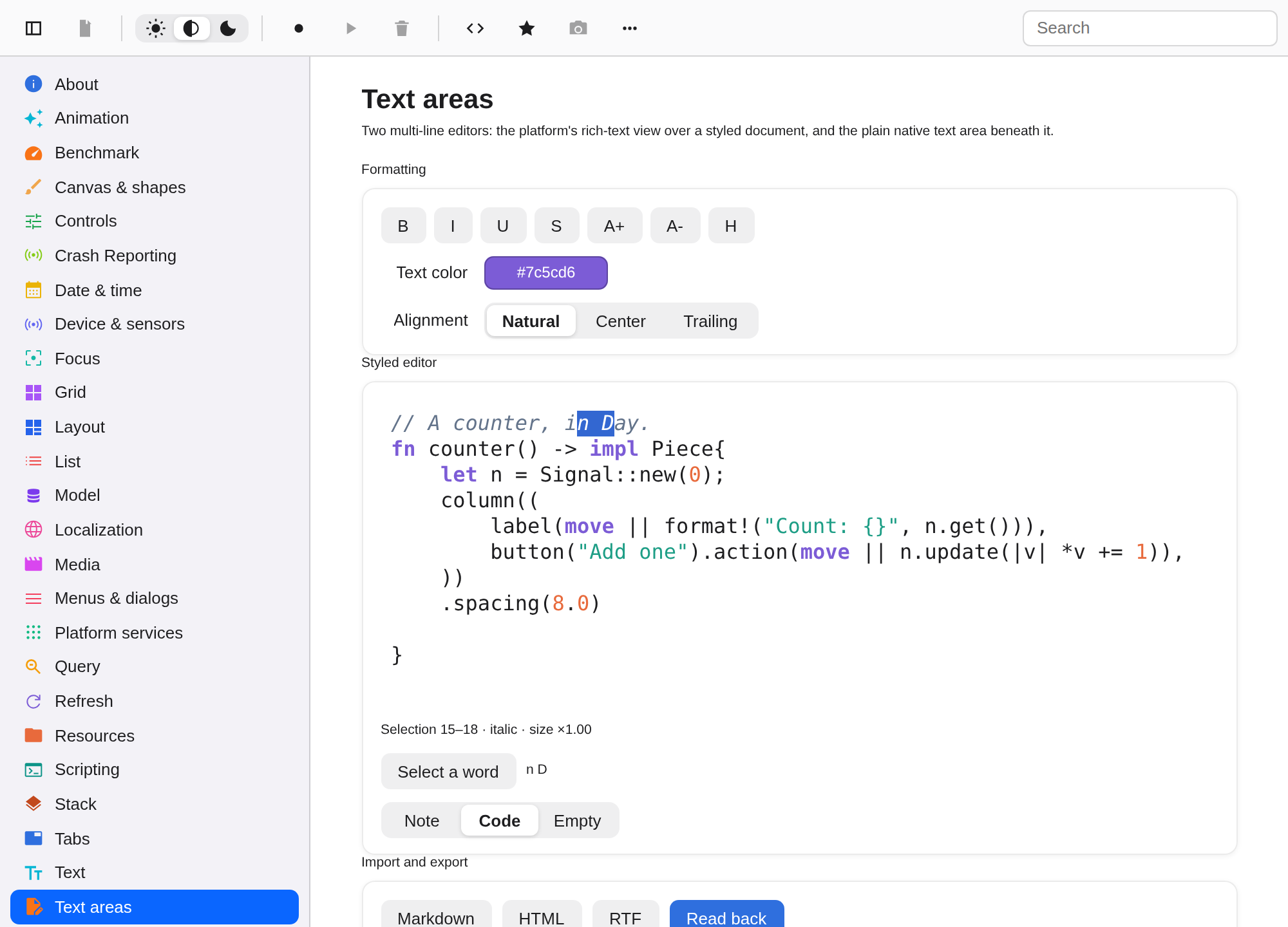1288x927 pixels.
Task: Open Menus & dialogs page
Action: point(155,599)
